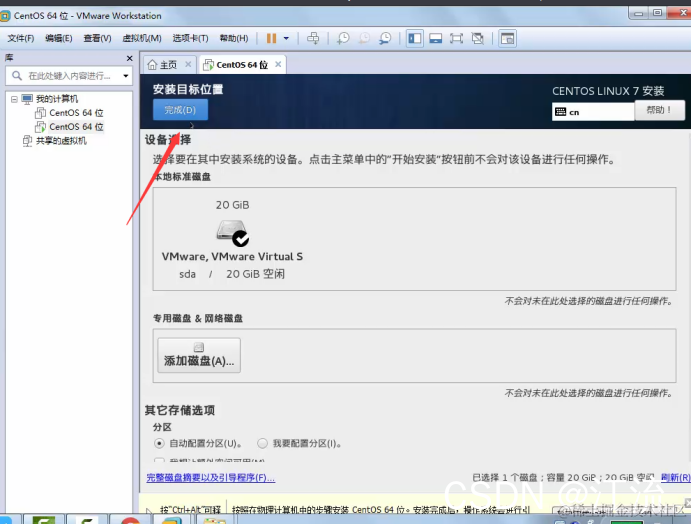Click the orange Pause virtual machine icon
Viewport: 692px width, 524px height.
tap(271, 38)
